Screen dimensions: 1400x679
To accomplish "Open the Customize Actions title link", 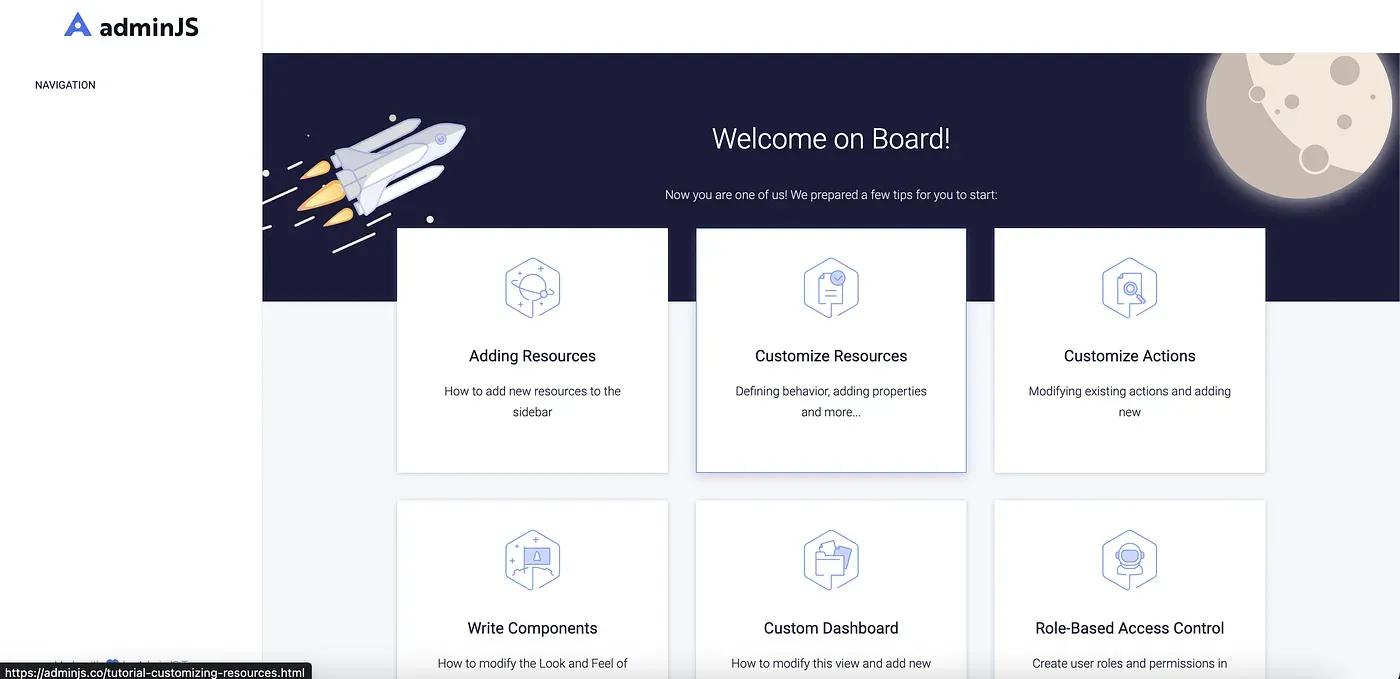I will click(x=1129, y=356).
